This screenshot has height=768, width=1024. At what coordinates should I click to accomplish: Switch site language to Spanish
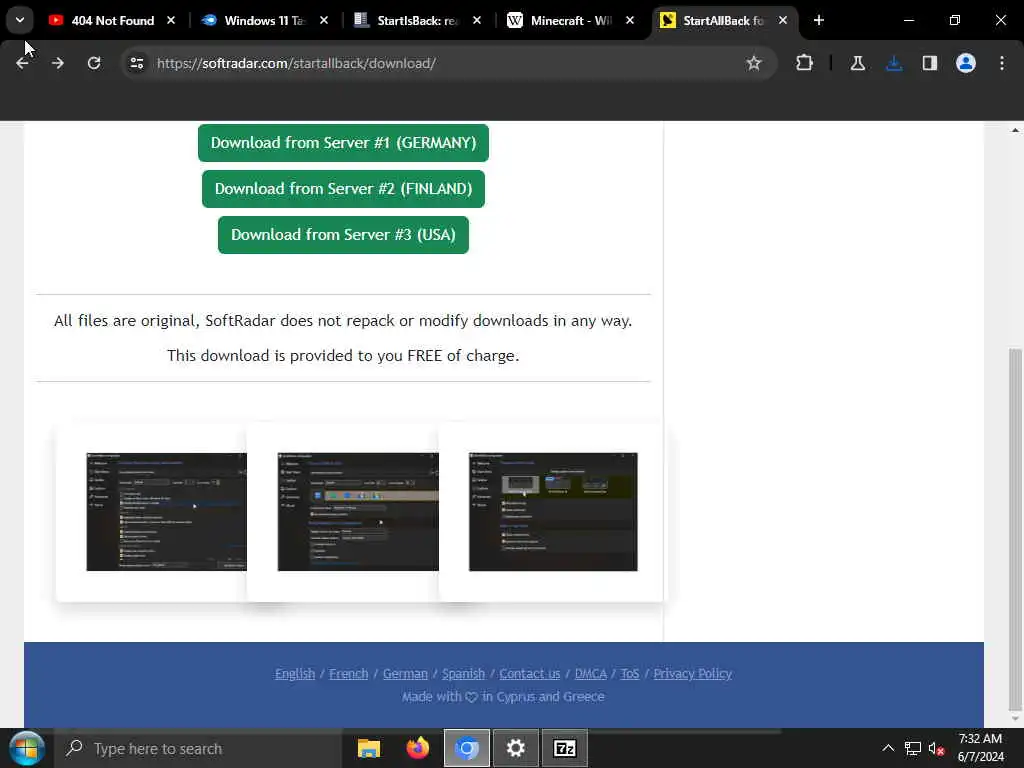point(464,673)
